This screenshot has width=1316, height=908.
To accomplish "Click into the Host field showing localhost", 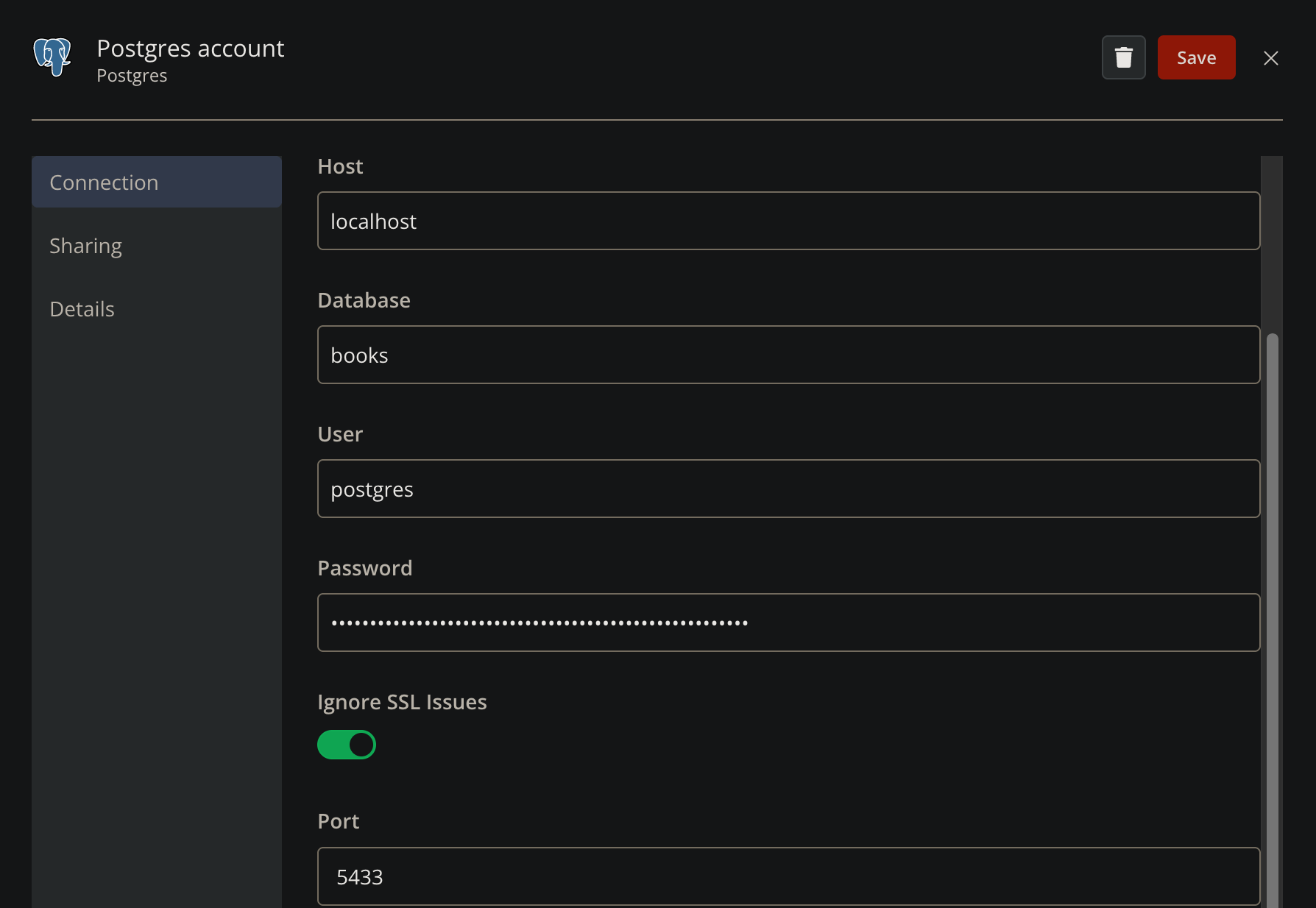I will 788,221.
